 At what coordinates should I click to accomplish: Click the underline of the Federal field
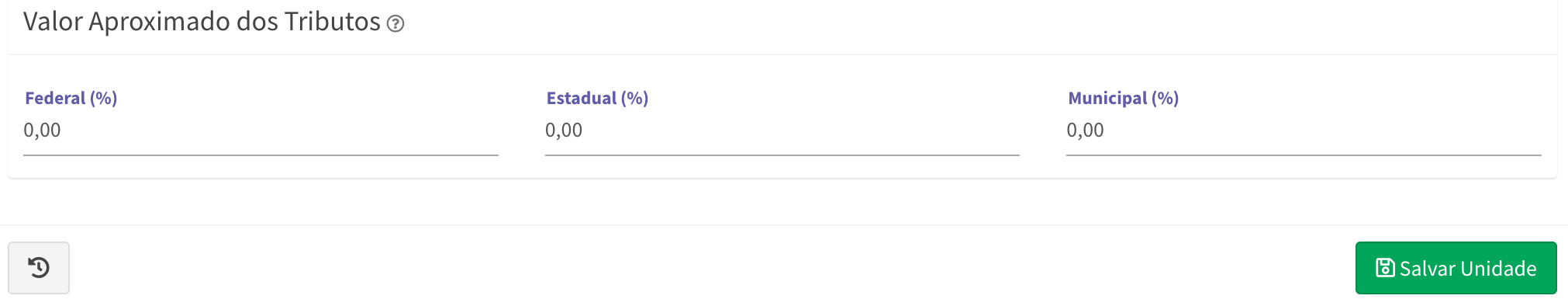(x=261, y=155)
